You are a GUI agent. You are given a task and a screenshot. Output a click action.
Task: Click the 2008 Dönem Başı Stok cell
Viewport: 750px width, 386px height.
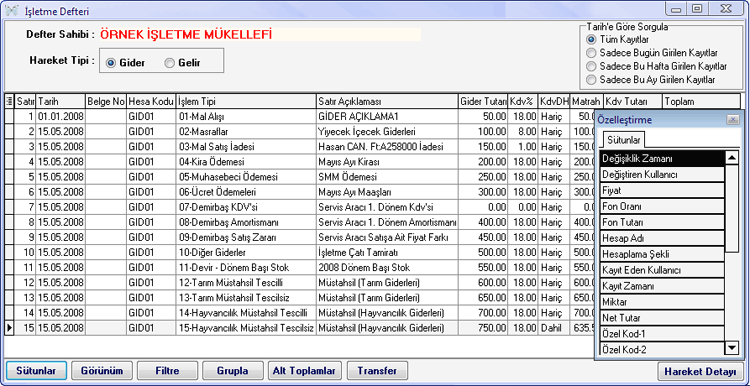point(387,267)
